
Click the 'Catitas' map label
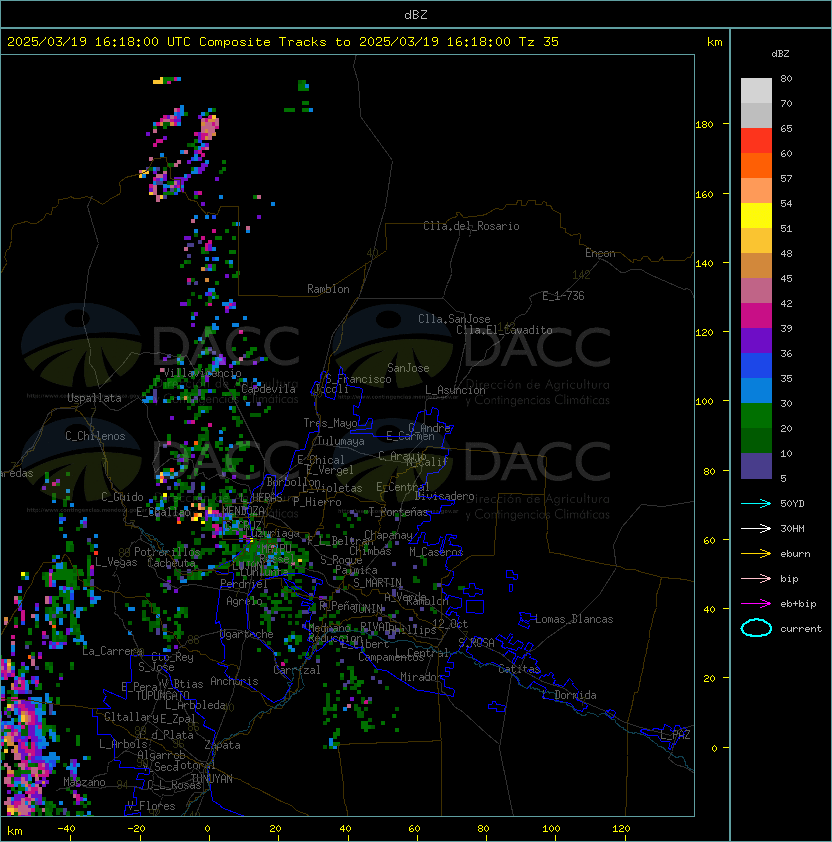519,669
